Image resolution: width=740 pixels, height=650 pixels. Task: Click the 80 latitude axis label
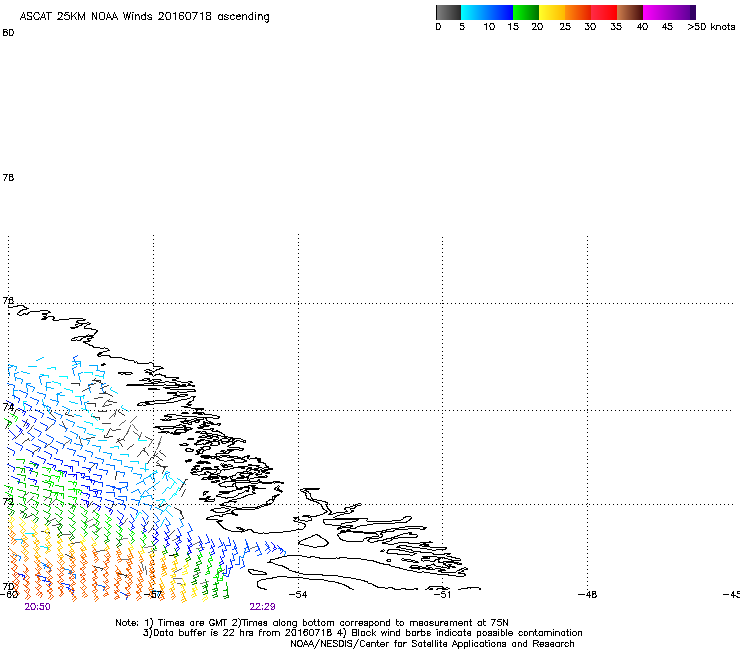(8, 33)
